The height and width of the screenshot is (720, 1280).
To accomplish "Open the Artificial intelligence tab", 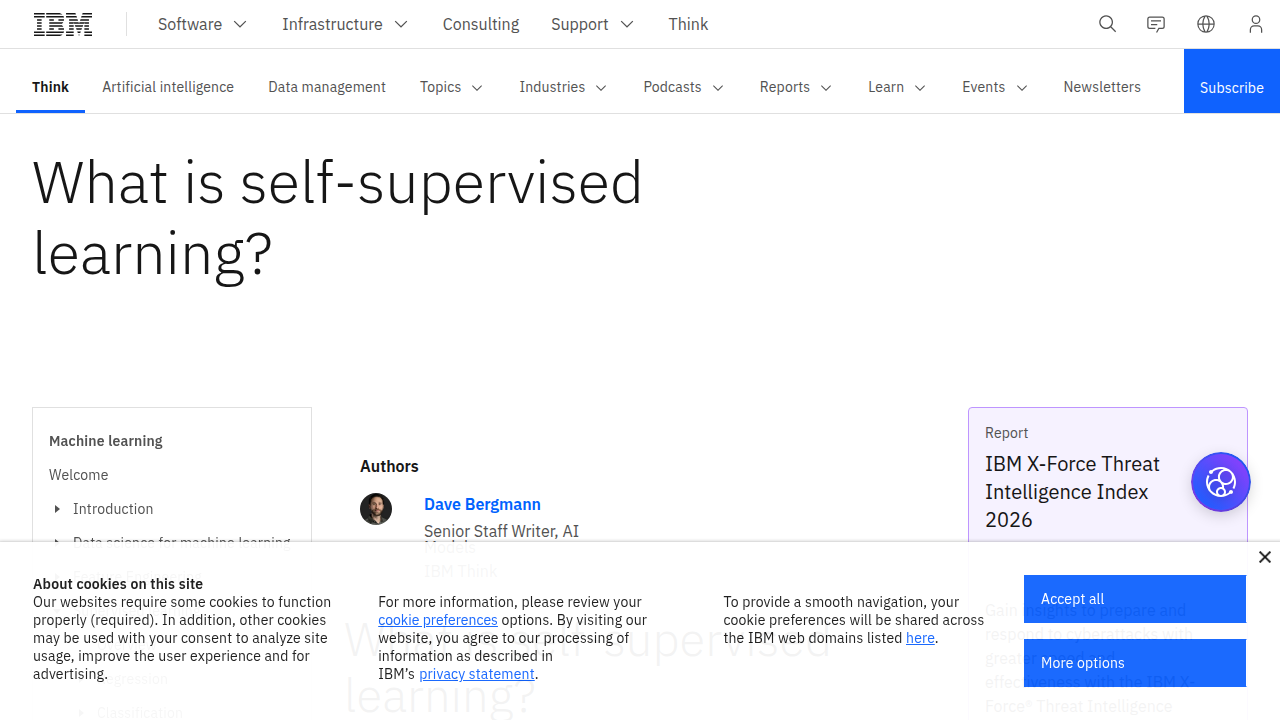I will (168, 87).
